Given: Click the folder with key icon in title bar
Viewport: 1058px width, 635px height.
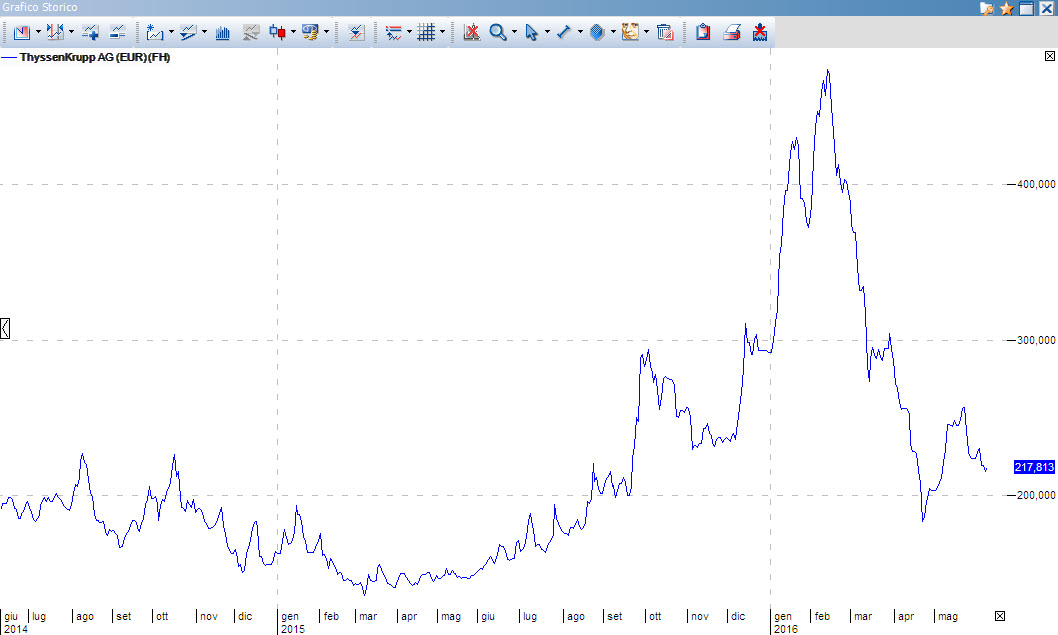Looking at the screenshot, I should [x=987, y=8].
